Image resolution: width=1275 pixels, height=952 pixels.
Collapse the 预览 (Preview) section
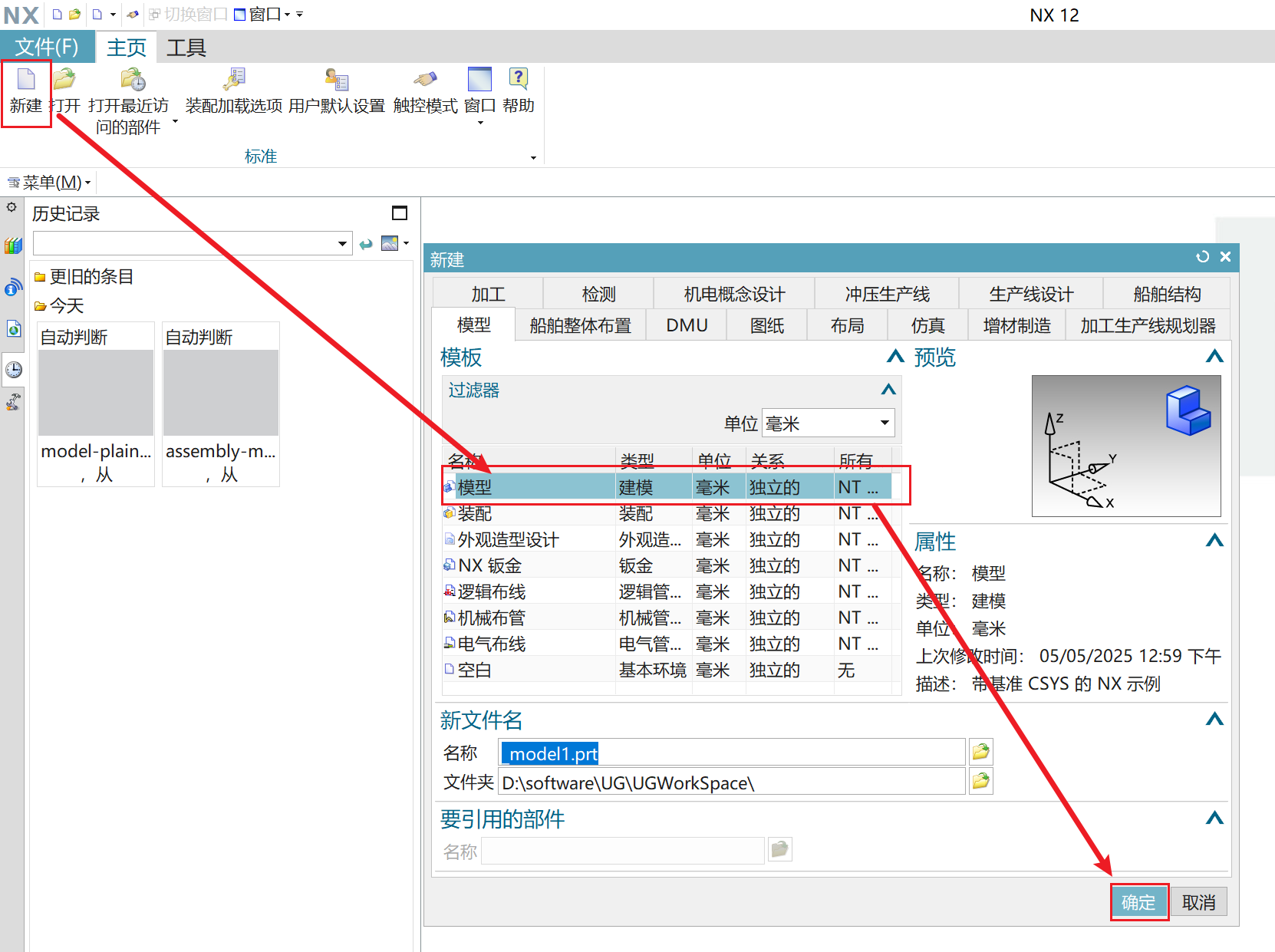click(x=1214, y=357)
